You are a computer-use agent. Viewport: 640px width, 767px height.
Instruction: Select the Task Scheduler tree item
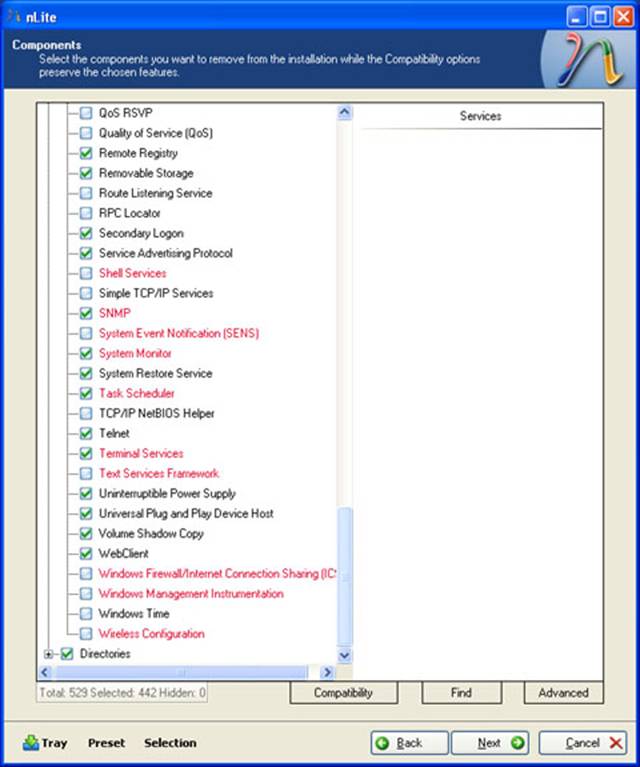tap(136, 393)
